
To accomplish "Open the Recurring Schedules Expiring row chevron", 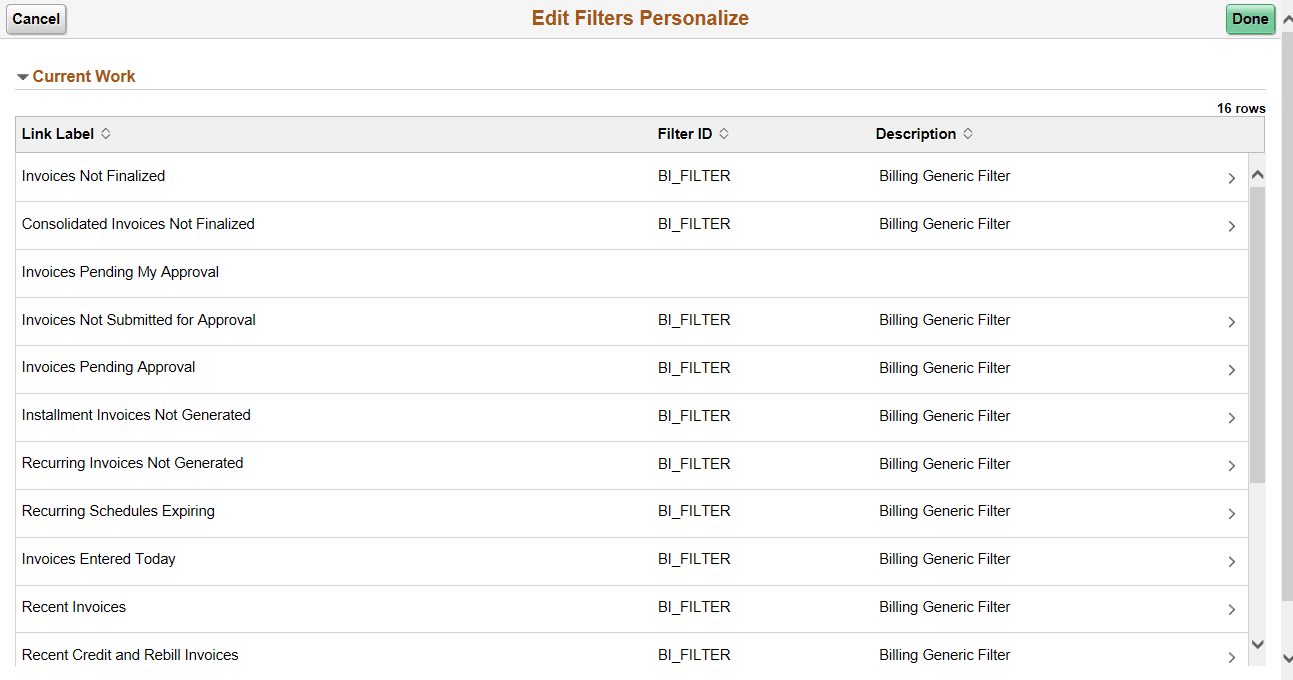I will pos(1232,513).
